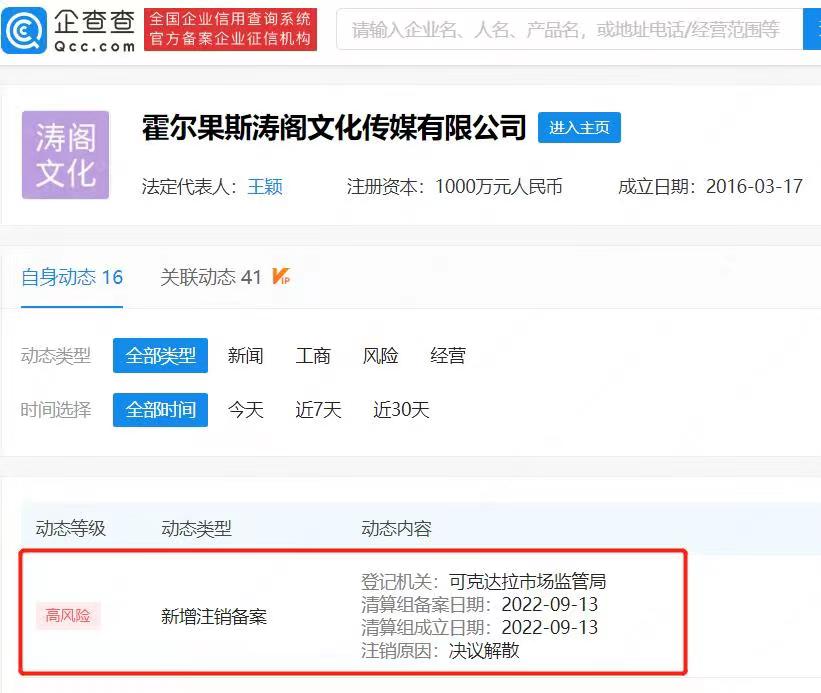821x693 pixels.
Task: Click the Qcc.com logo icon
Action: (x=24, y=30)
